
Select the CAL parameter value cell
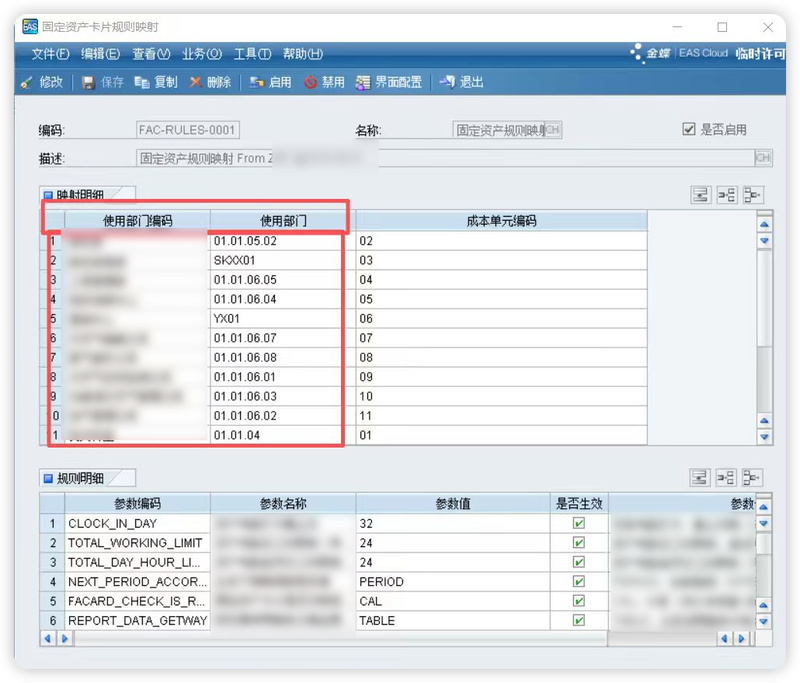tap(453, 601)
